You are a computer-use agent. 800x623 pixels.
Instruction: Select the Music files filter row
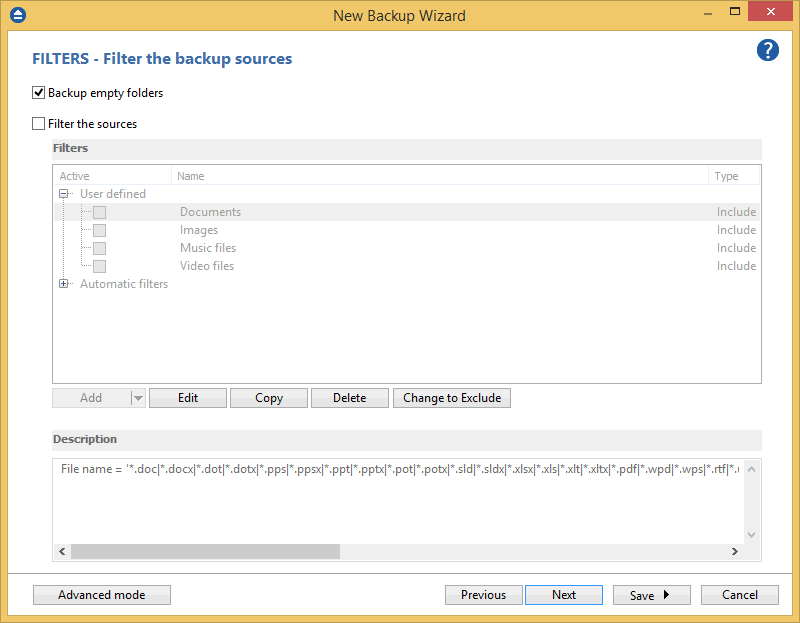[208, 248]
